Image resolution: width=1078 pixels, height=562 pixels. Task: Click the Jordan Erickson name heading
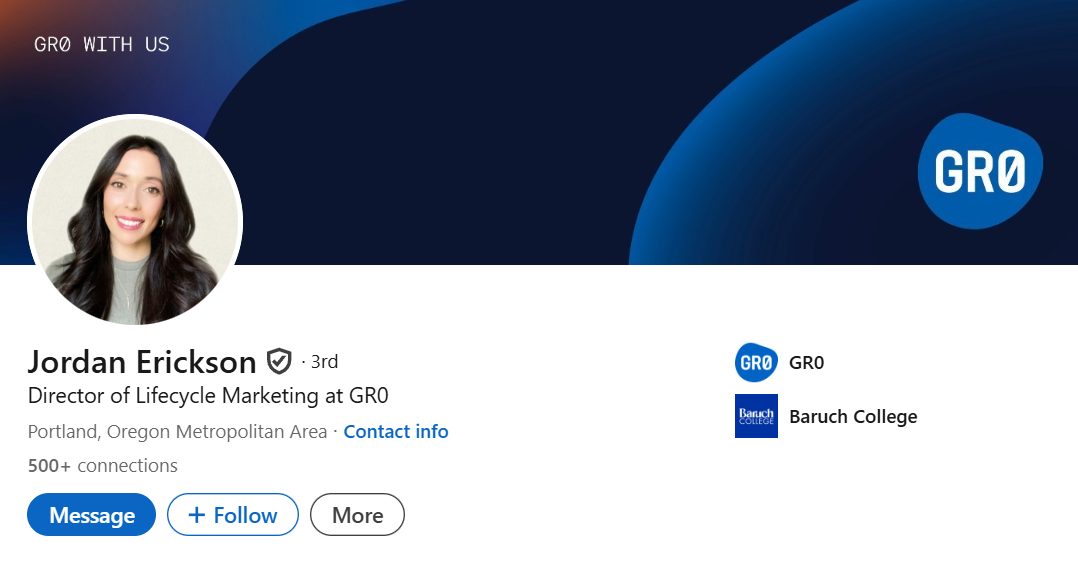pos(142,362)
